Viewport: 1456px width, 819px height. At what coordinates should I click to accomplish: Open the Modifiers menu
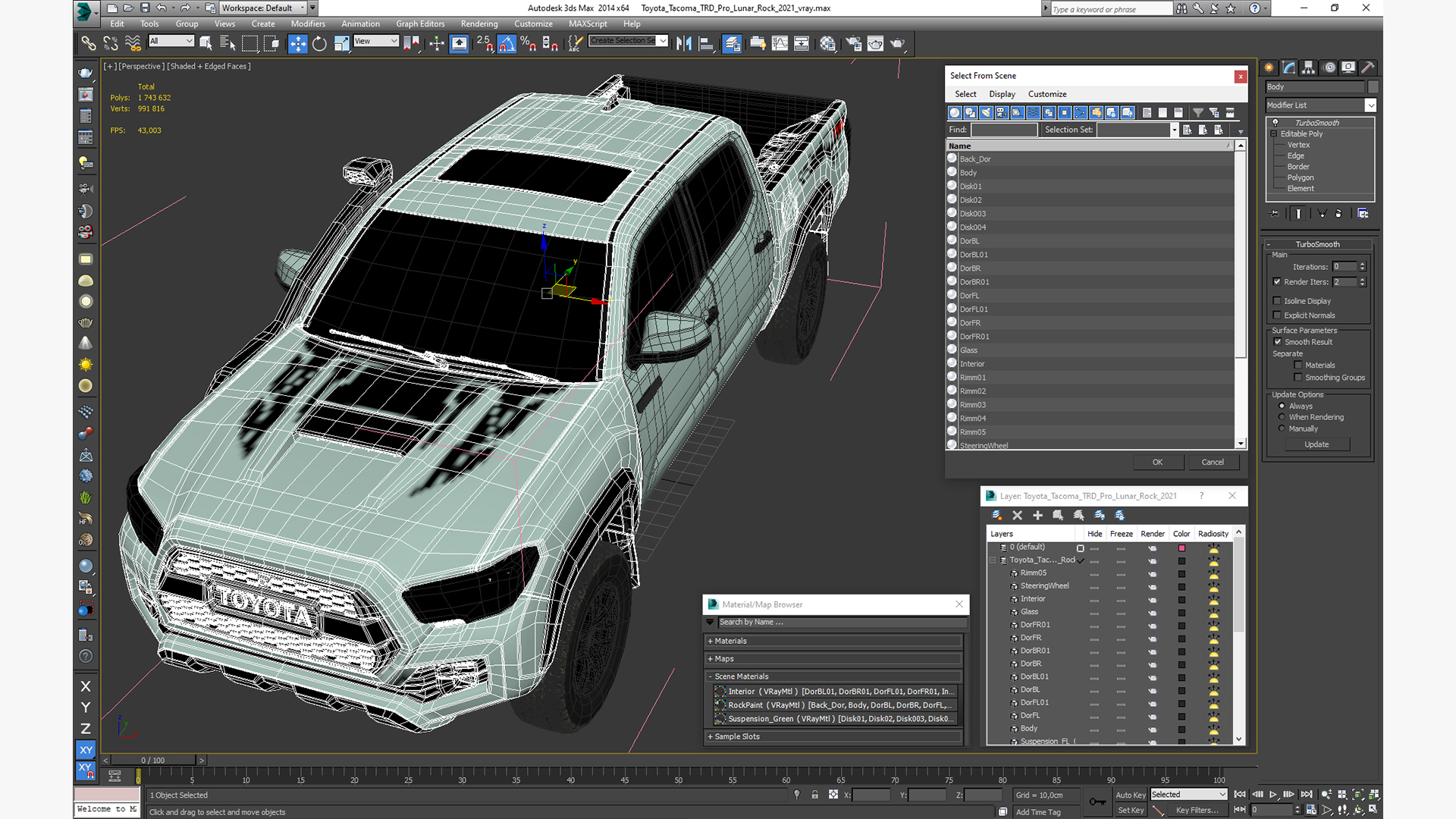[308, 24]
